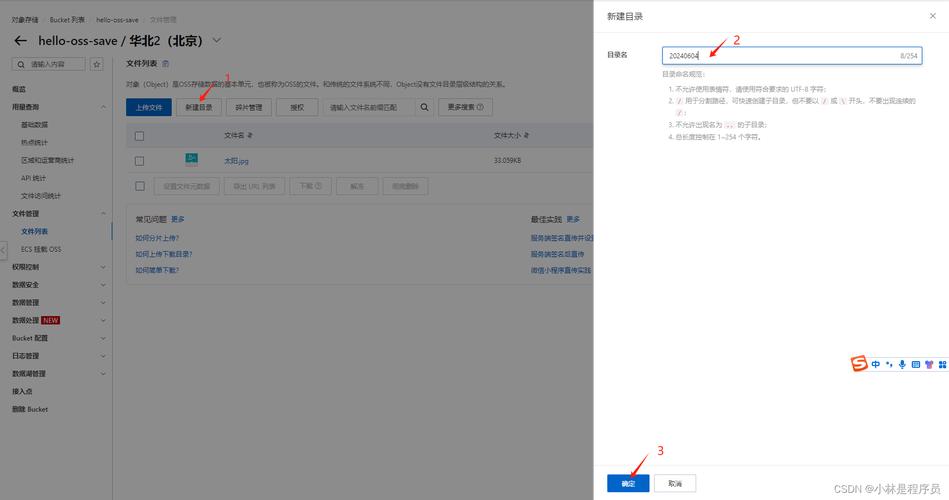Tick the select-all checkbox in the table header
The width and height of the screenshot is (949, 500).
(139, 136)
